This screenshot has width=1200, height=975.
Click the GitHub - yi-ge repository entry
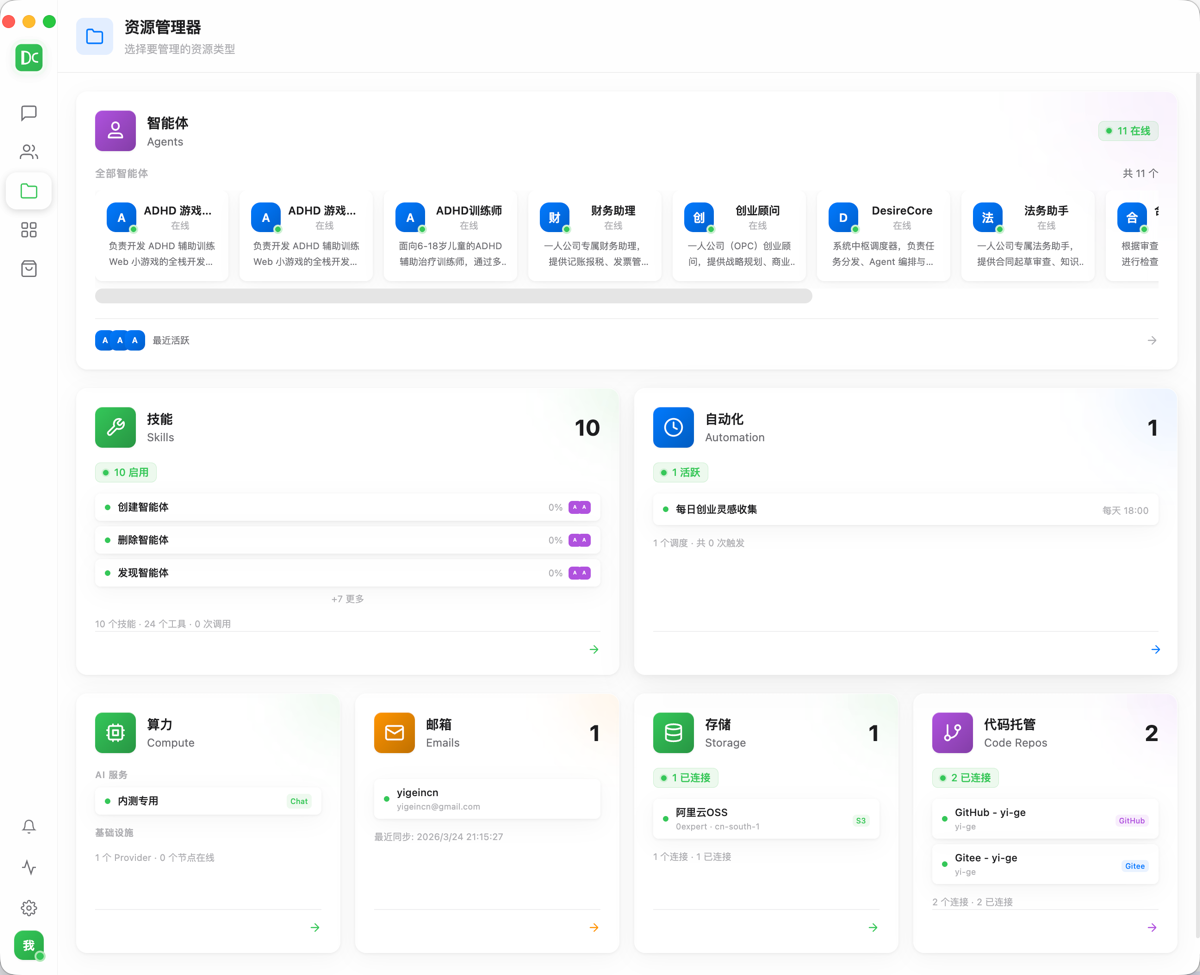pos(1044,818)
